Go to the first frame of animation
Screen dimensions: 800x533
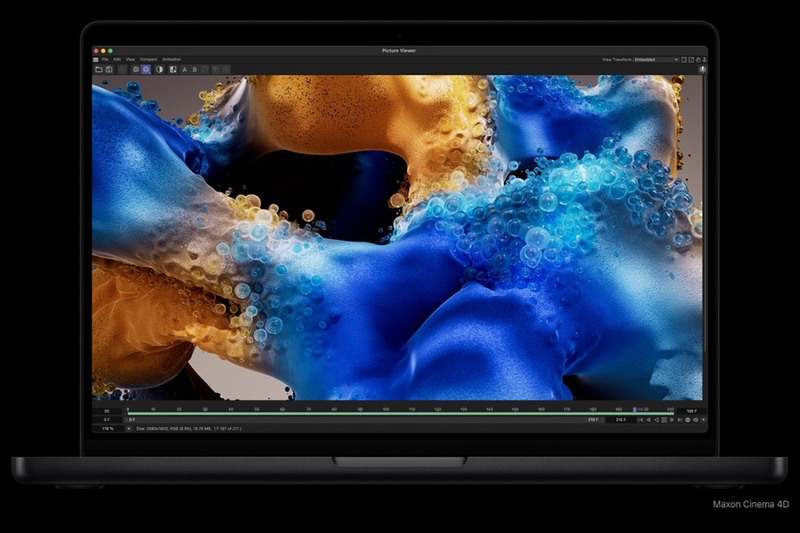(640, 420)
